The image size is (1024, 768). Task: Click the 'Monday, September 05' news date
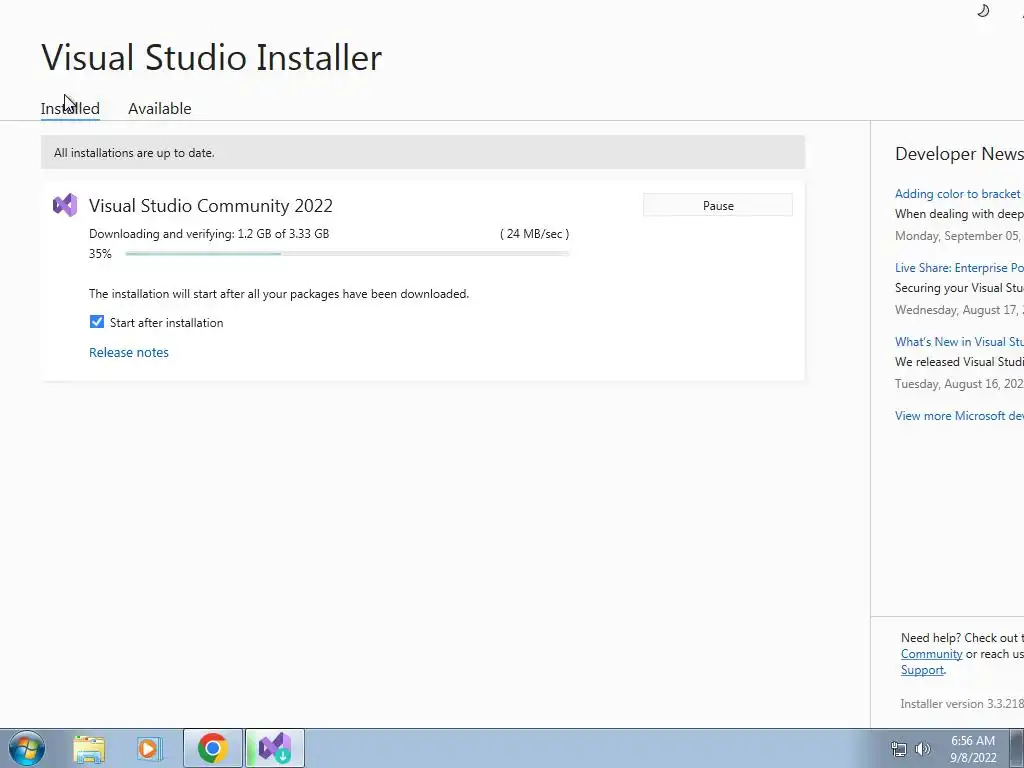coord(959,236)
